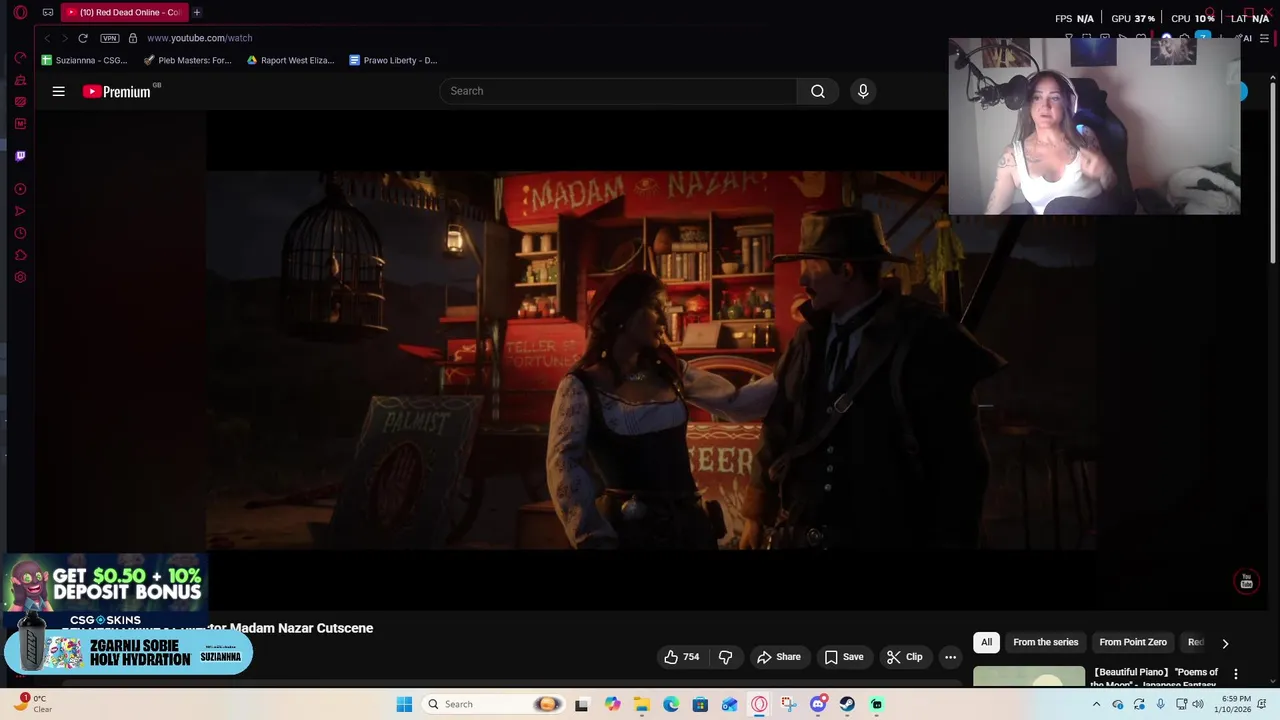Open the paper-plane My Flow sidebar icon

[20, 211]
